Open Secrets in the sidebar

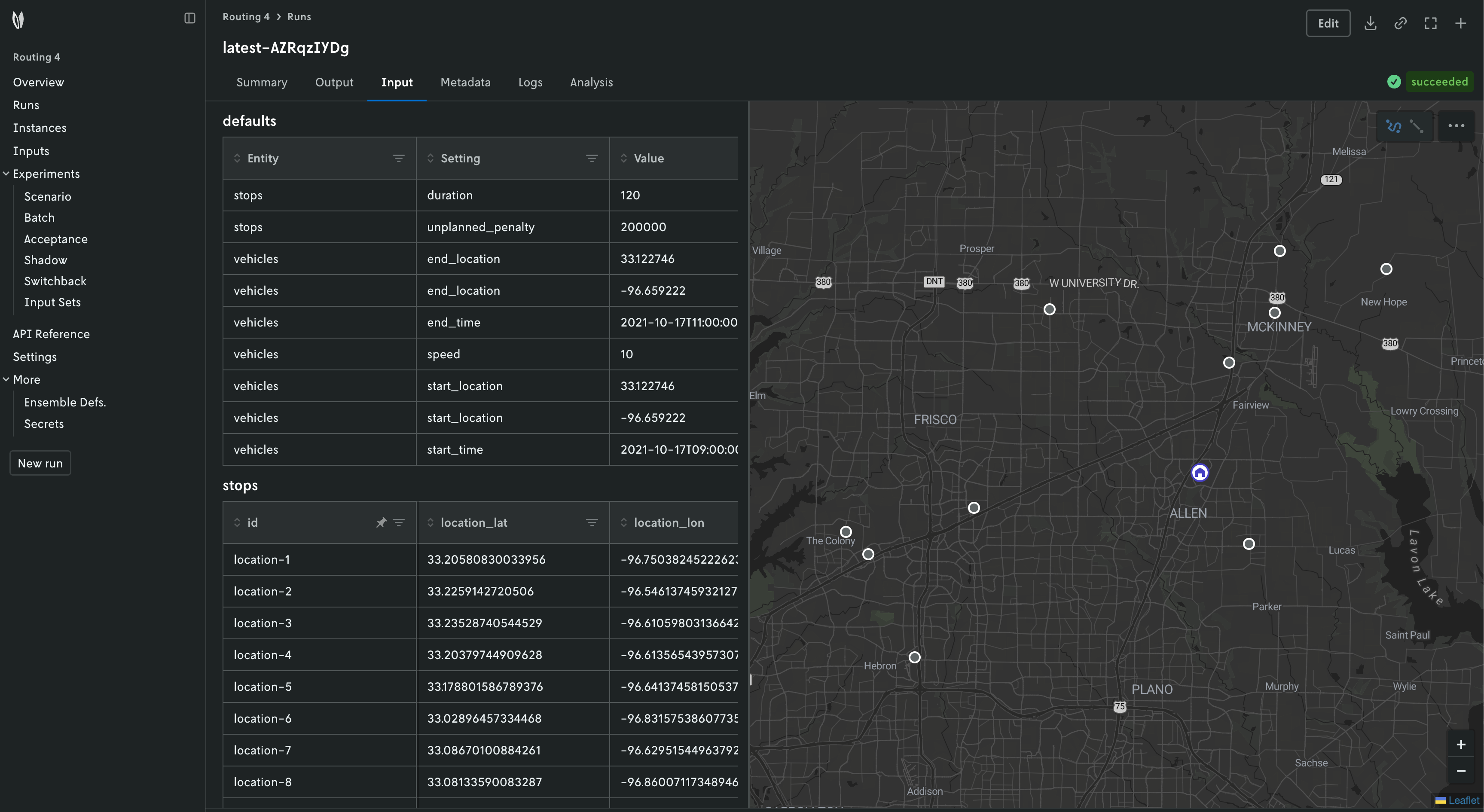(44, 424)
